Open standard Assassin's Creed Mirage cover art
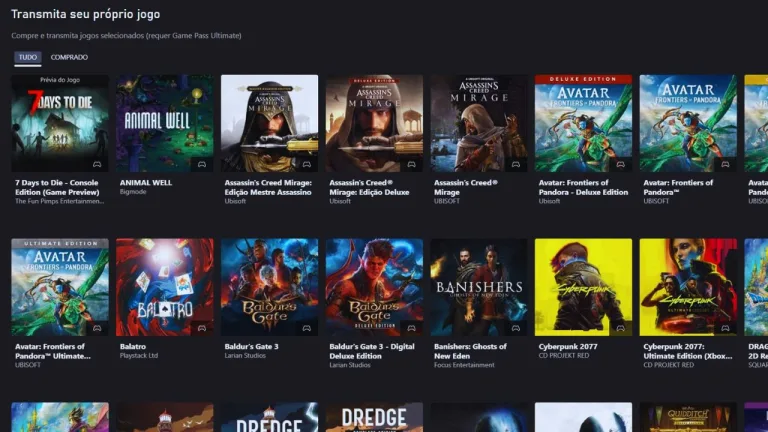The width and height of the screenshot is (768, 432). 479,123
